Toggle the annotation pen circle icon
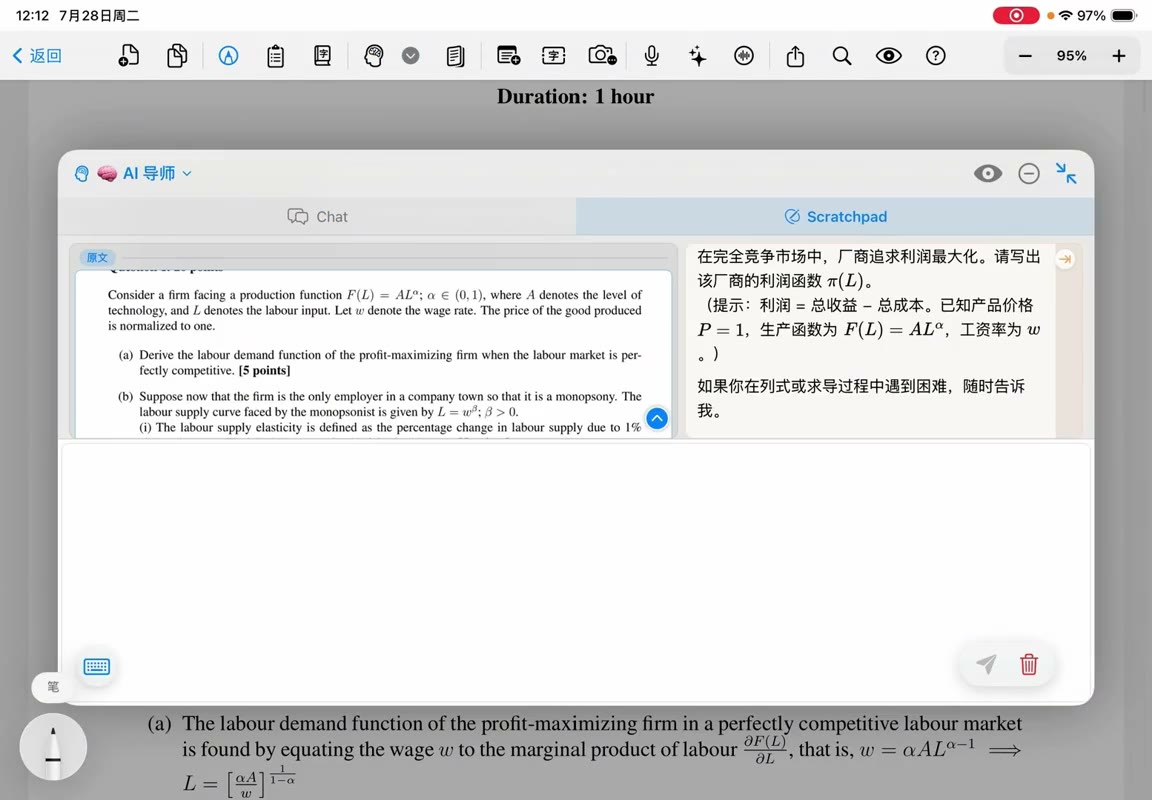The image size is (1152, 800). (228, 56)
